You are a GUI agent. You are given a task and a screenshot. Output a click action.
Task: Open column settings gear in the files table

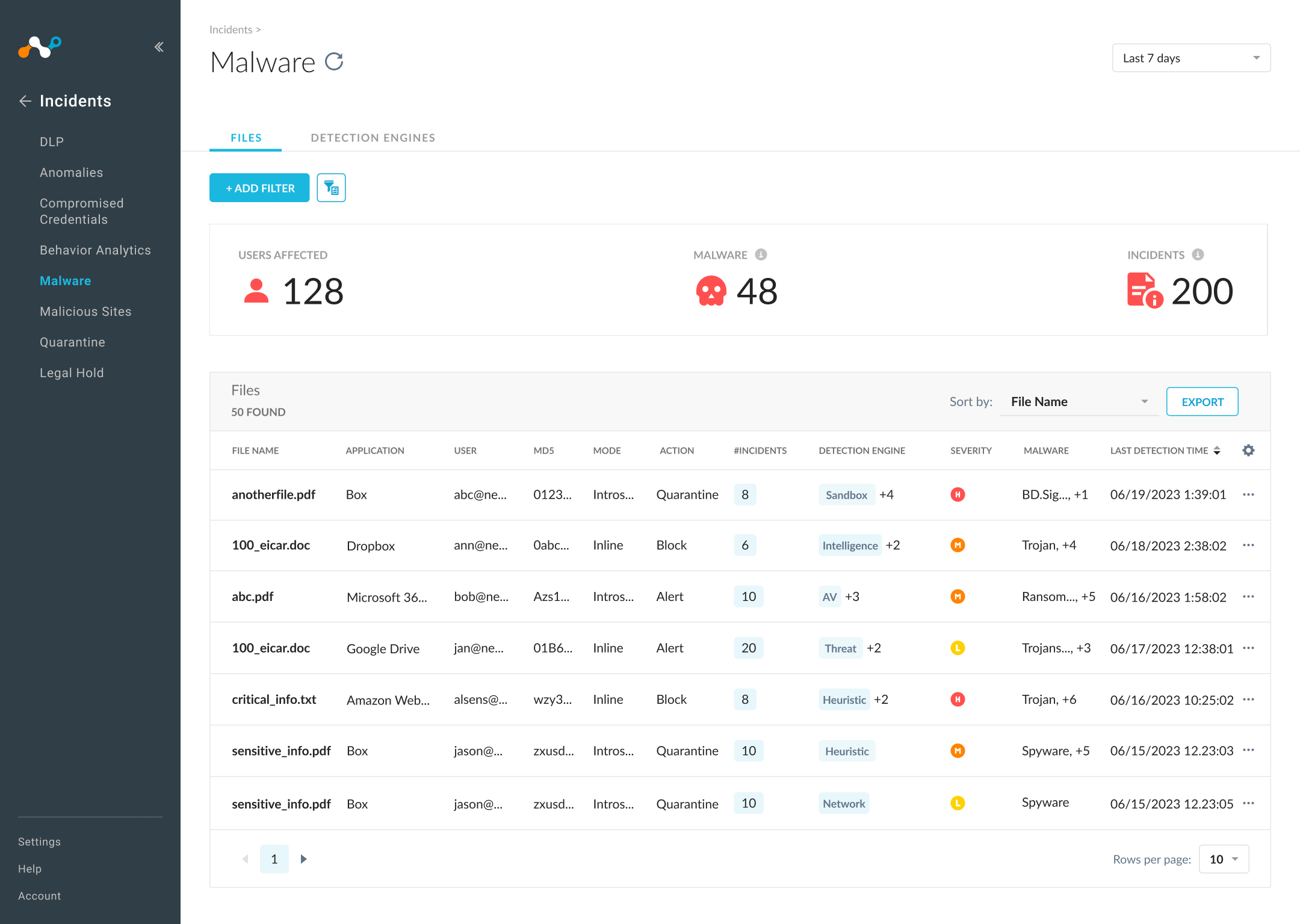pos(1248,450)
